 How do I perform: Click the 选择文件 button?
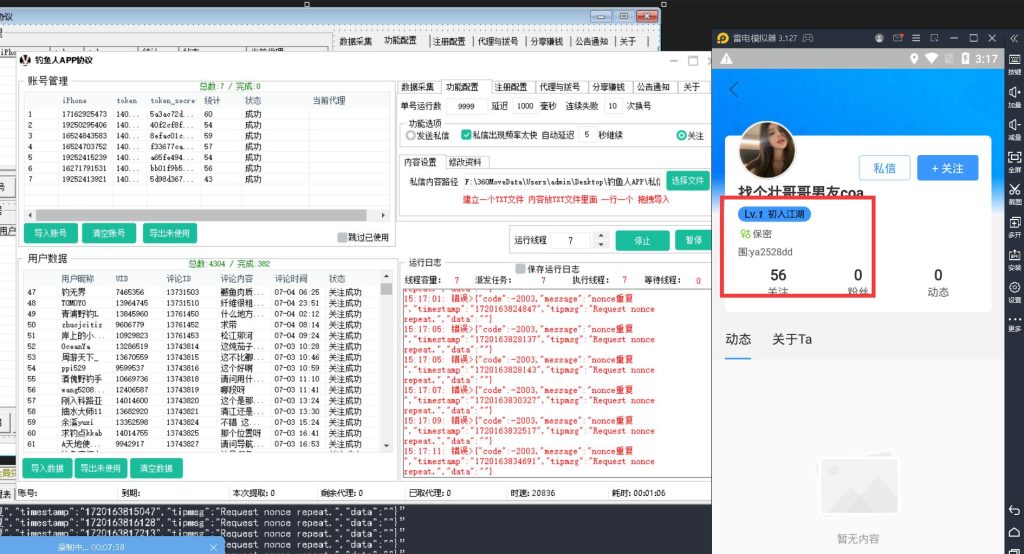tap(688, 181)
